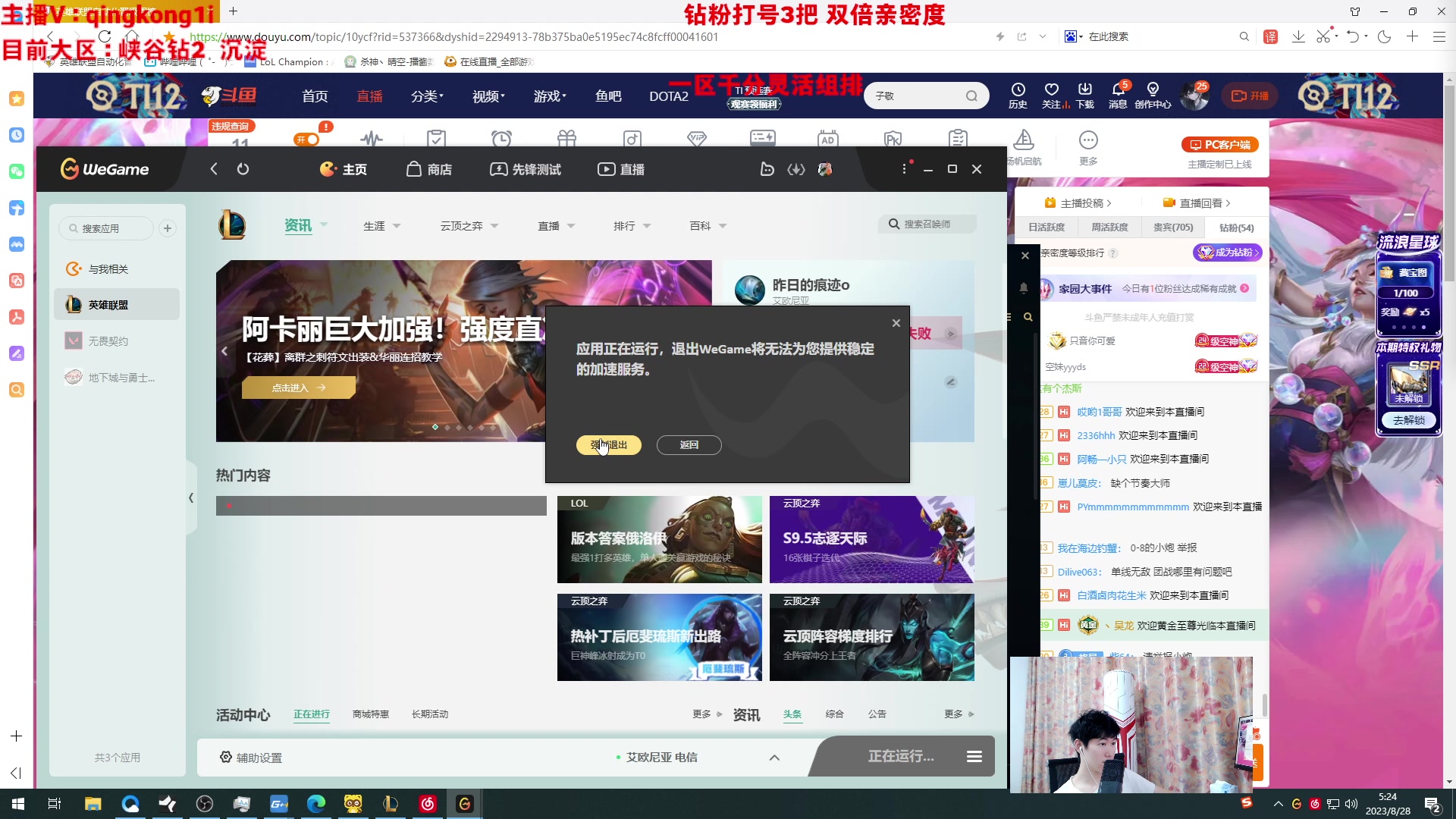The height and width of the screenshot is (819, 1456).
Task: Open Douyu DOTA2 nav item
Action: [x=669, y=96]
